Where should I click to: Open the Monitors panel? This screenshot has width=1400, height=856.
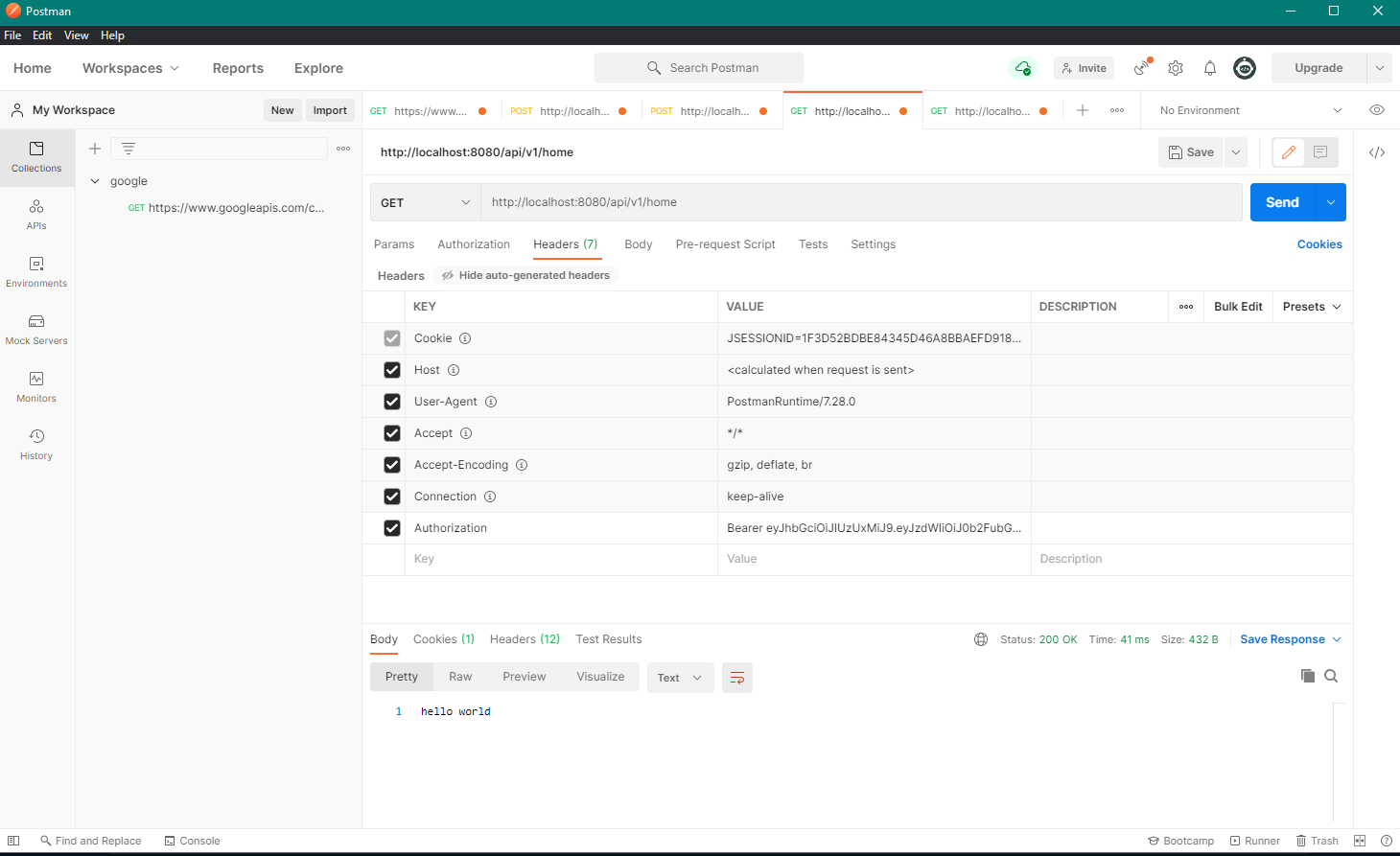click(x=35, y=387)
